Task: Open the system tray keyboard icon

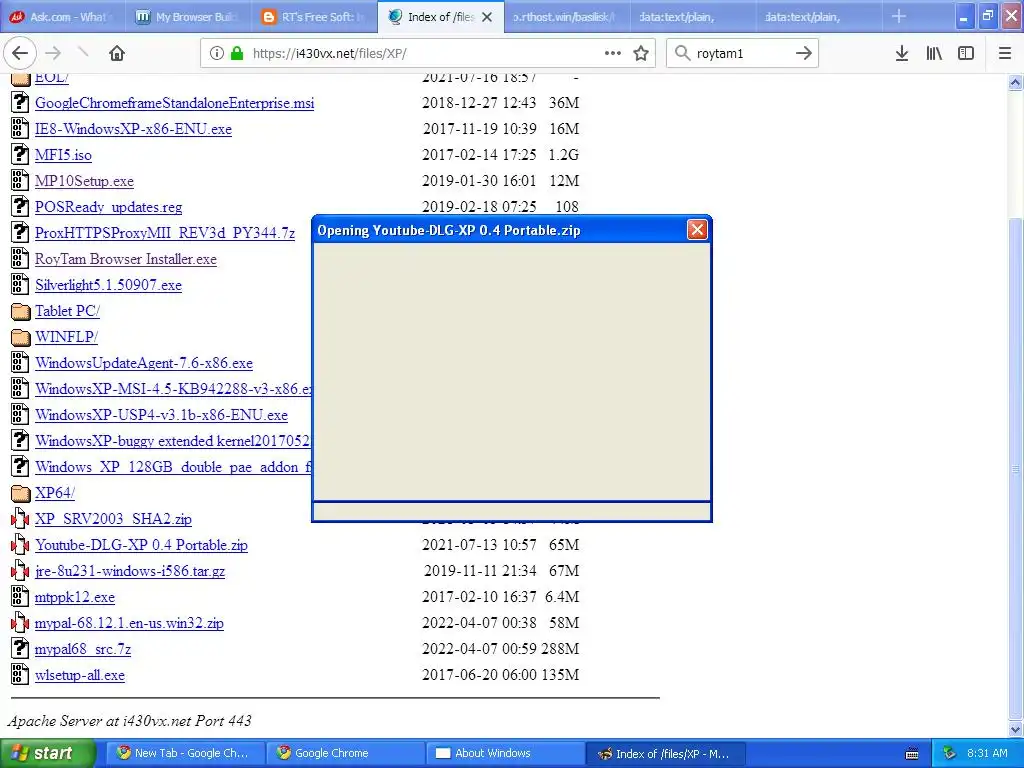Action: click(x=912, y=754)
